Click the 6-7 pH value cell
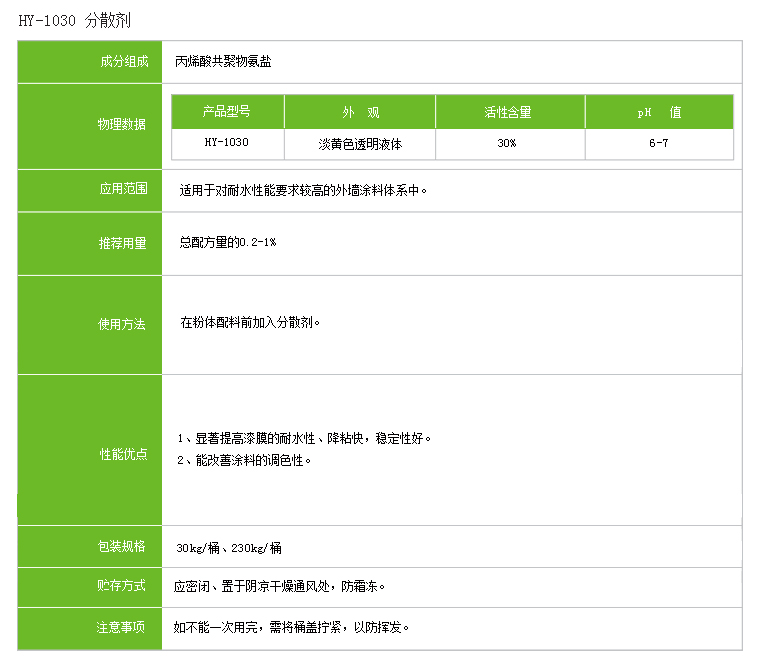The width and height of the screenshot is (760, 669). coord(658,143)
